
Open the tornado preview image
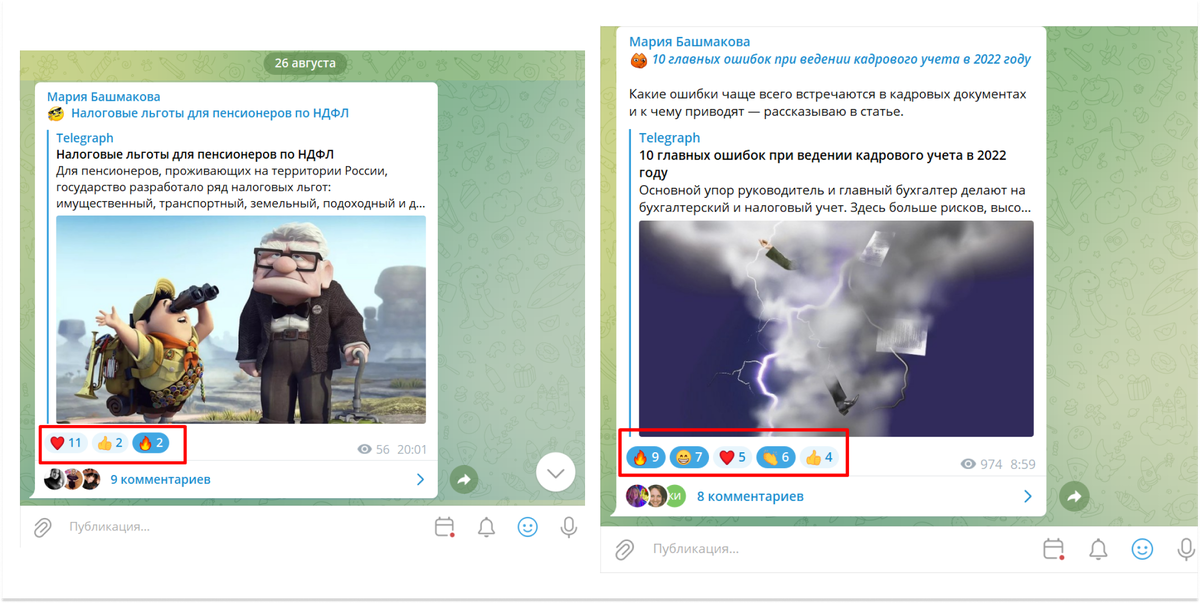click(x=836, y=329)
